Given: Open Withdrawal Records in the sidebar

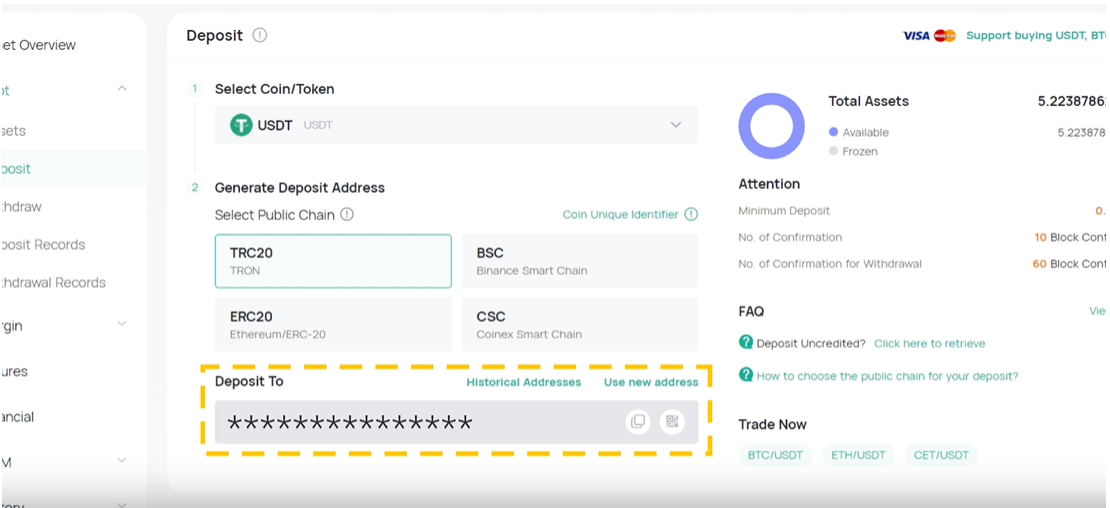Looking at the screenshot, I should [x=55, y=282].
